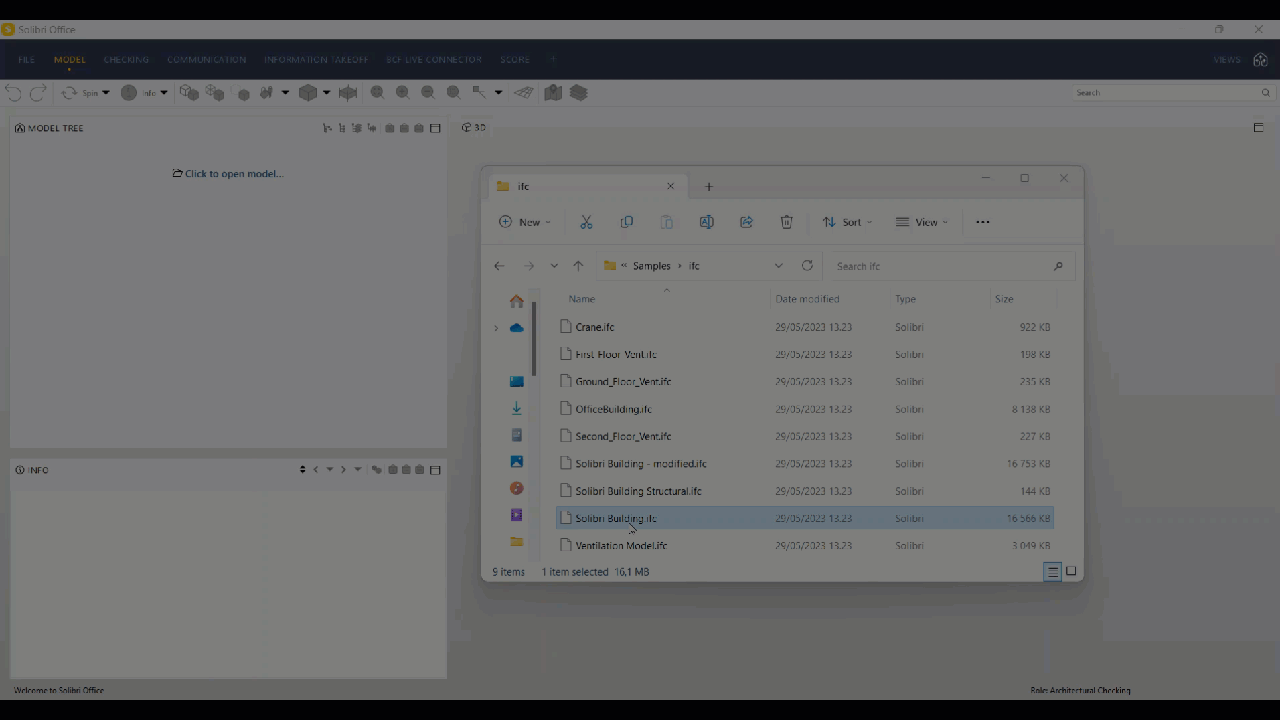
Task: Click the Cut scissors icon in File Explorer
Action: pos(586,222)
